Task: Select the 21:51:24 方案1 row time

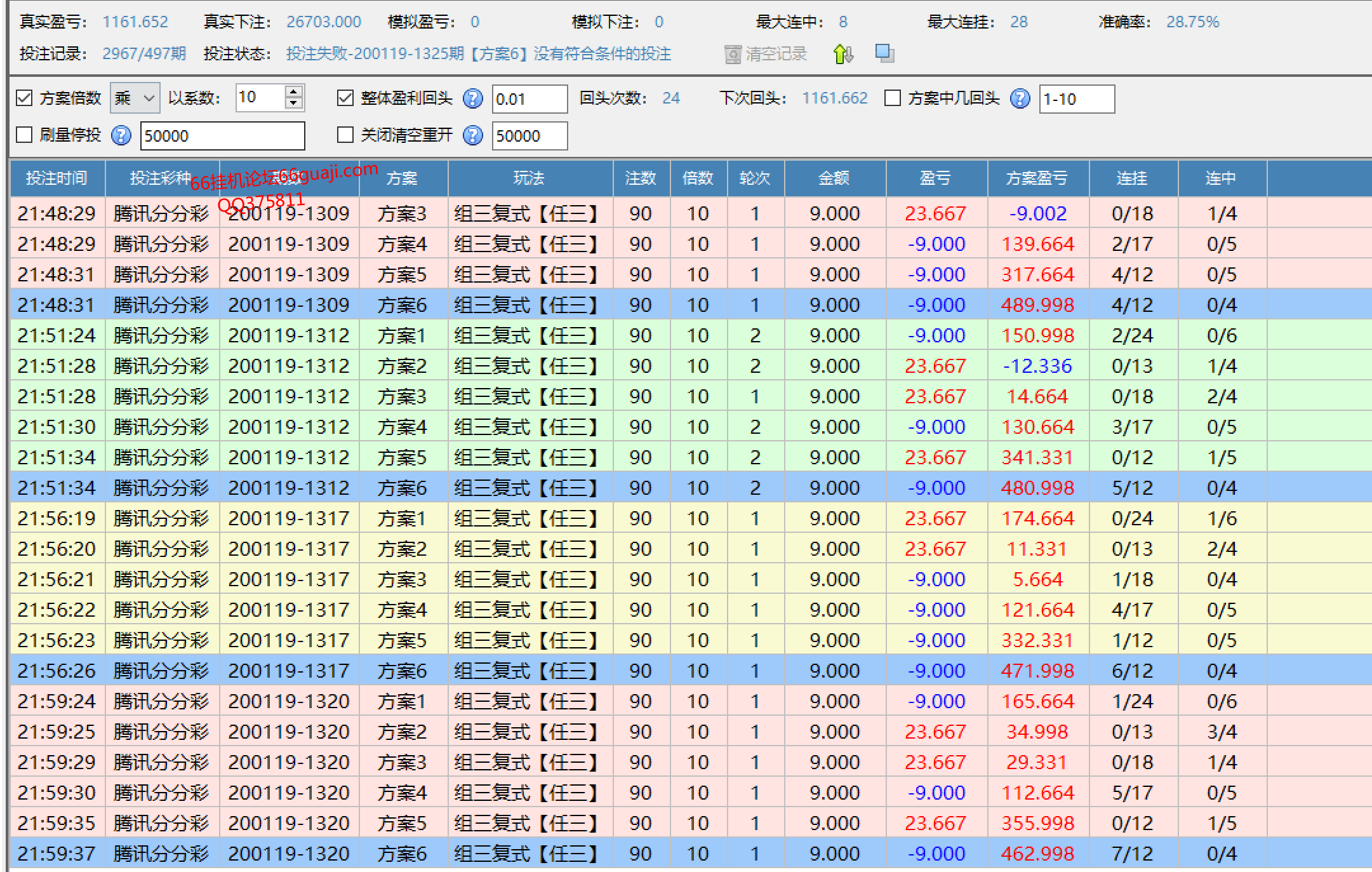Action: point(57,335)
